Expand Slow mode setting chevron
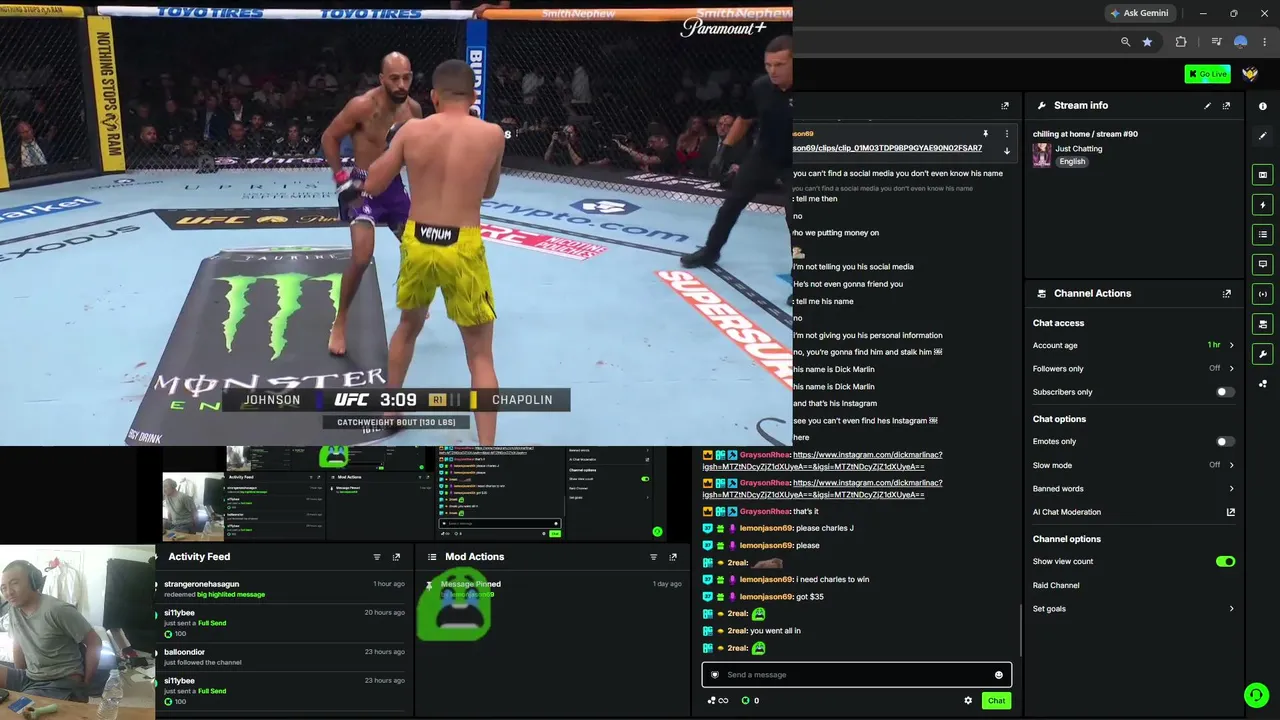 1231,465
